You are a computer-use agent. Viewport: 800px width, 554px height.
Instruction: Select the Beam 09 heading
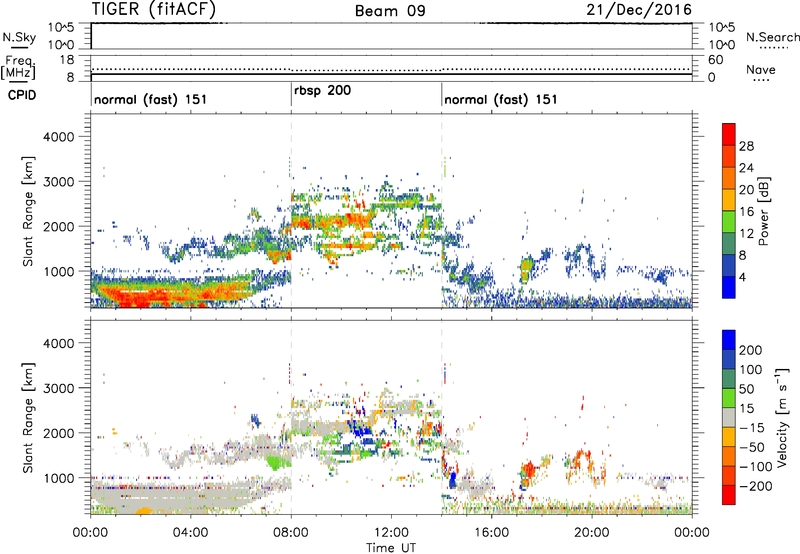click(390, 11)
